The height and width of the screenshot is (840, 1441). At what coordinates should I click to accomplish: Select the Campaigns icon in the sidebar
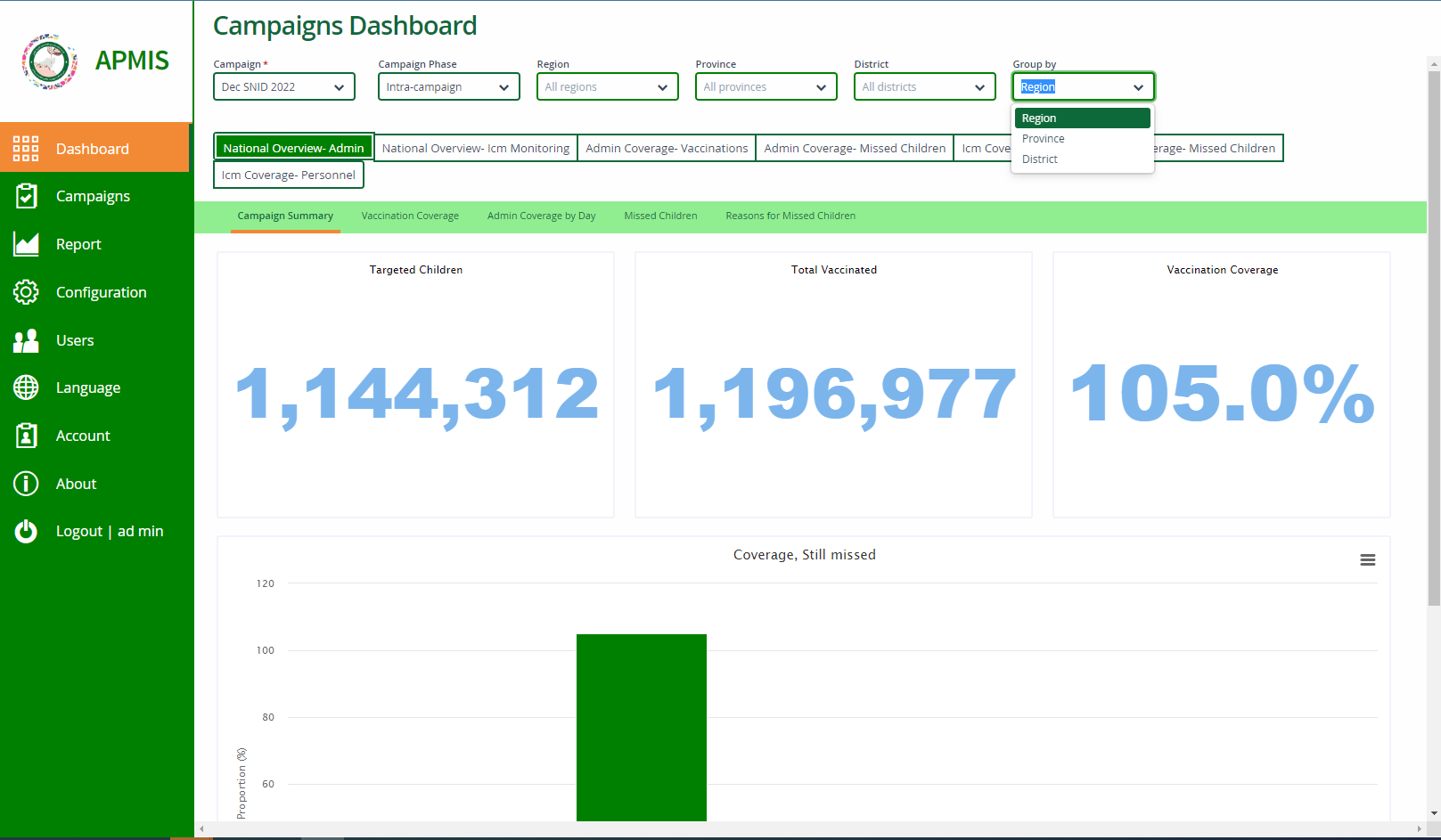(x=26, y=196)
